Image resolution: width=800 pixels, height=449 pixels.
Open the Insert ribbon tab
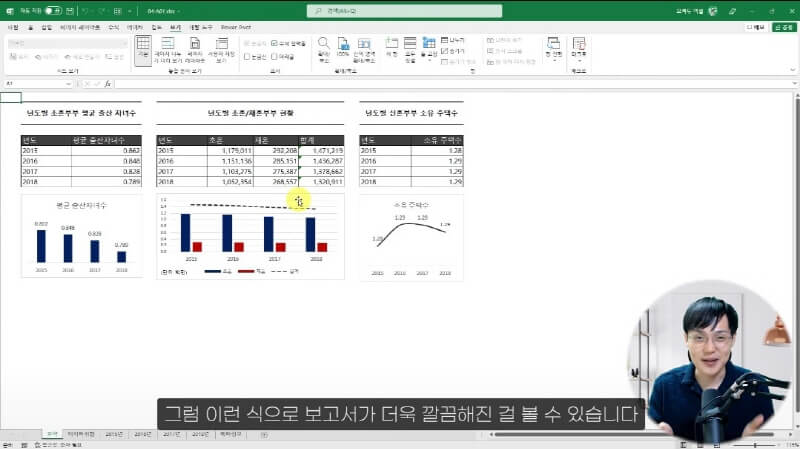coord(46,27)
